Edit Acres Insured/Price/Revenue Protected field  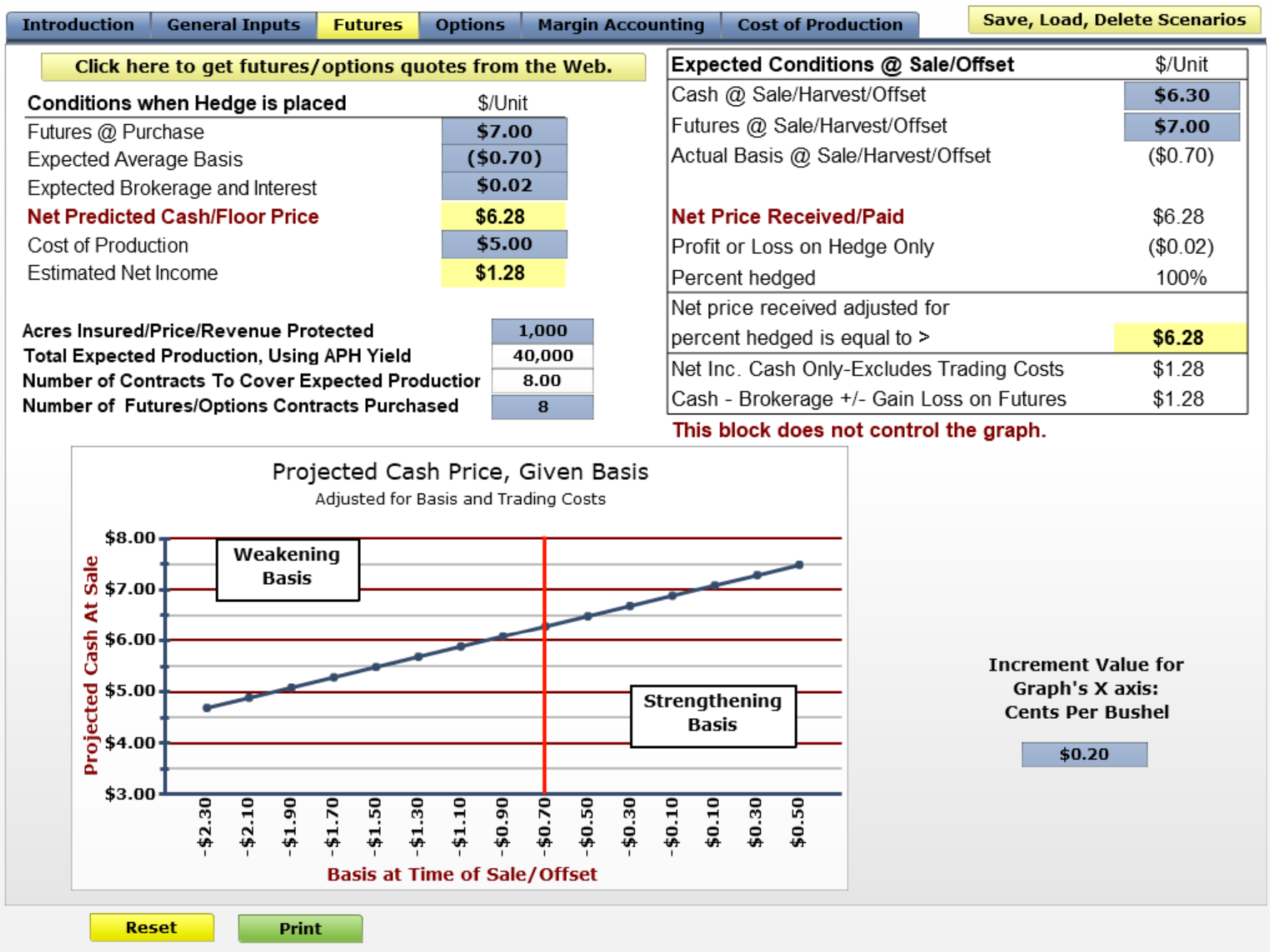[542, 331]
